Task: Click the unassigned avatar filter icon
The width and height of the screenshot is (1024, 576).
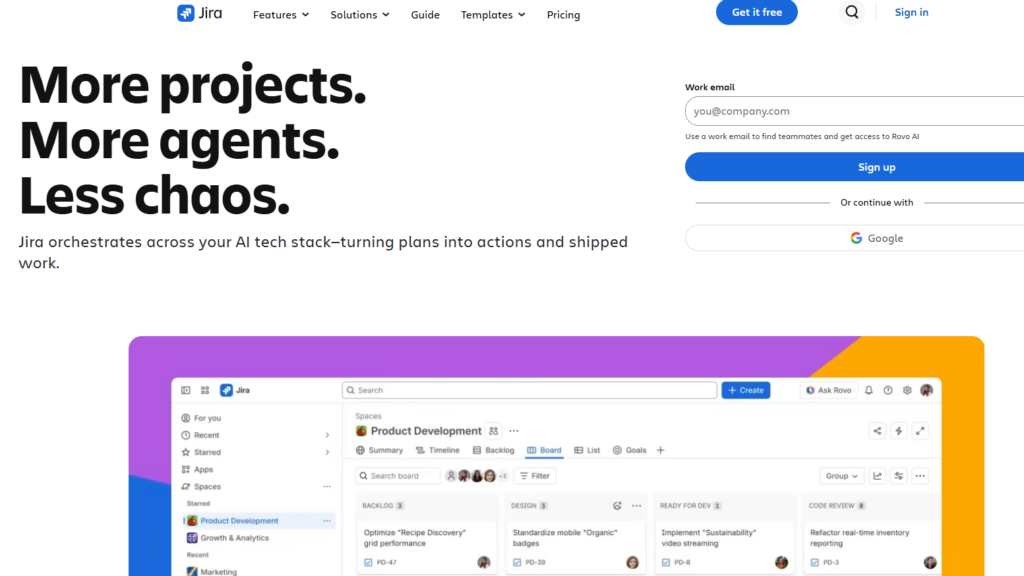Action: tap(451, 476)
